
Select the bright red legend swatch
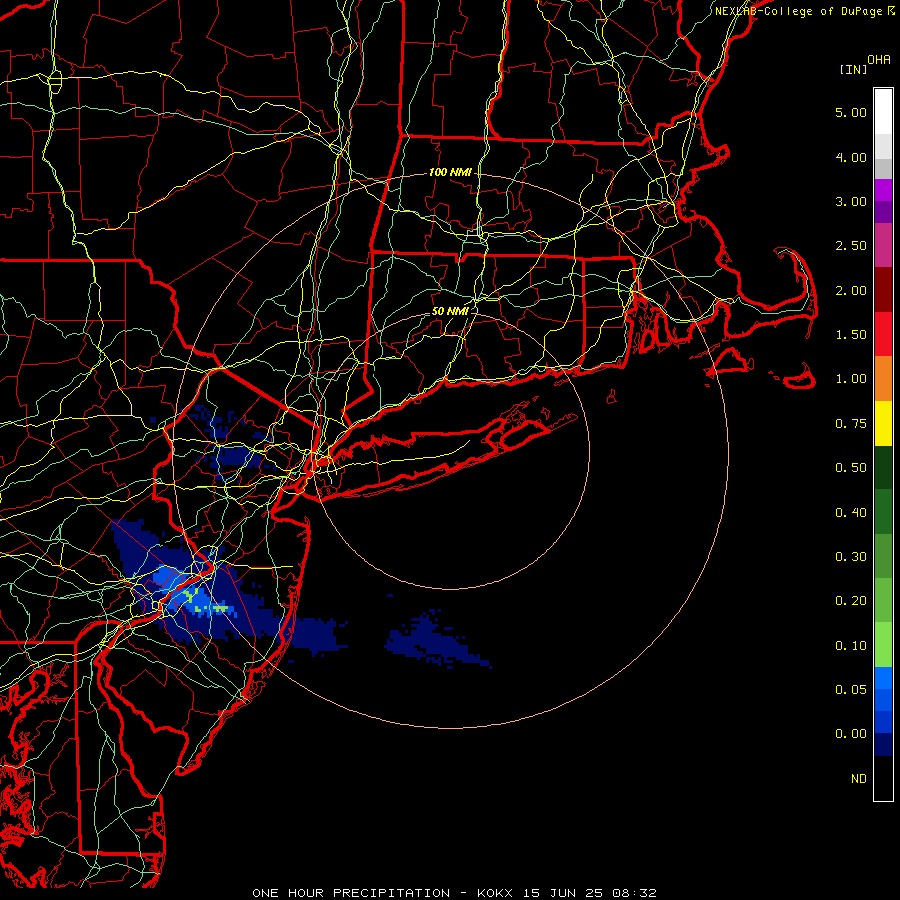(883, 334)
